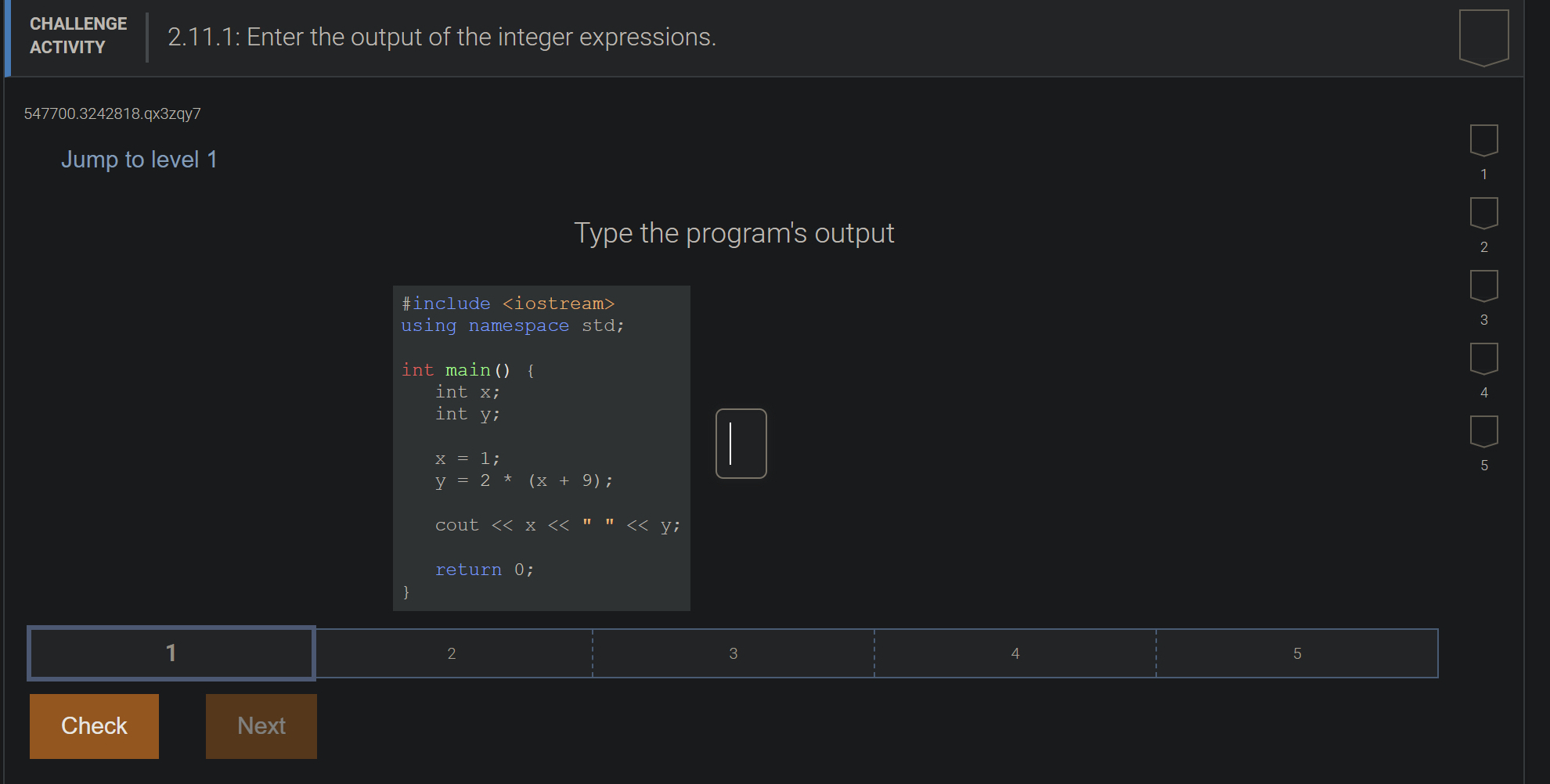This screenshot has height=784, width=1550.
Task: Click level 5 shield badge icon
Action: (x=1483, y=431)
